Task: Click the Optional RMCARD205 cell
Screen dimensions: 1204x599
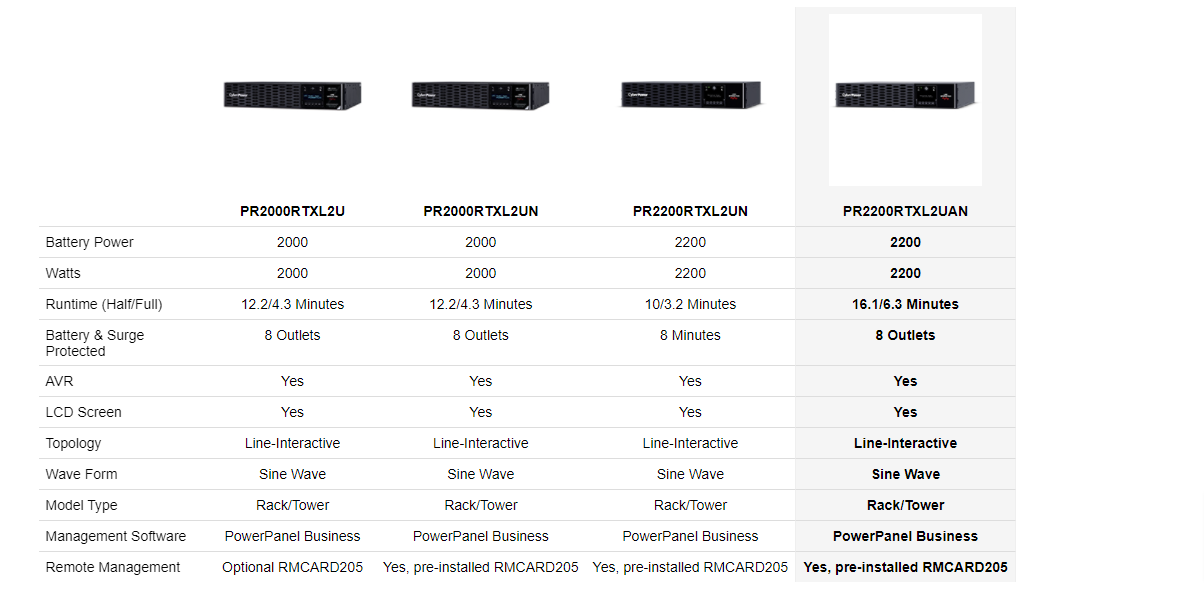Action: tap(292, 567)
